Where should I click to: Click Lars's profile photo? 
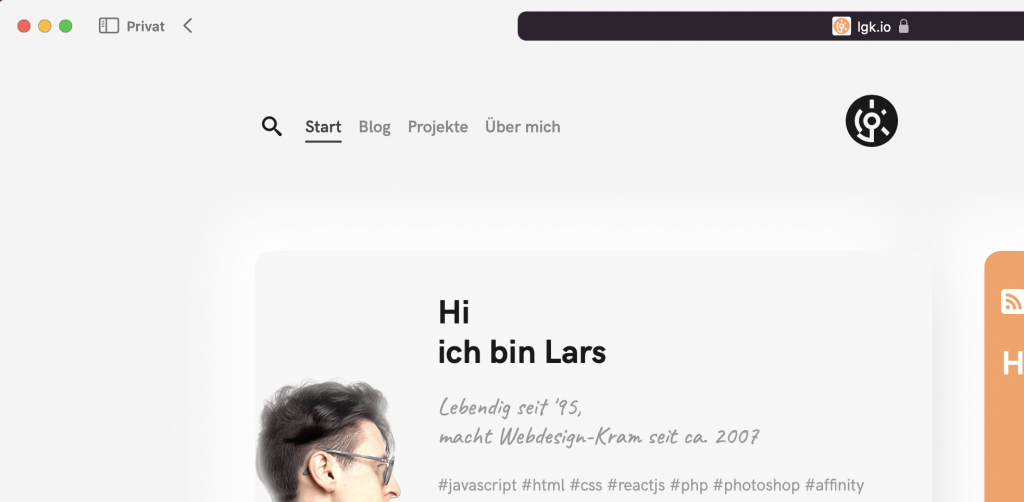327,441
